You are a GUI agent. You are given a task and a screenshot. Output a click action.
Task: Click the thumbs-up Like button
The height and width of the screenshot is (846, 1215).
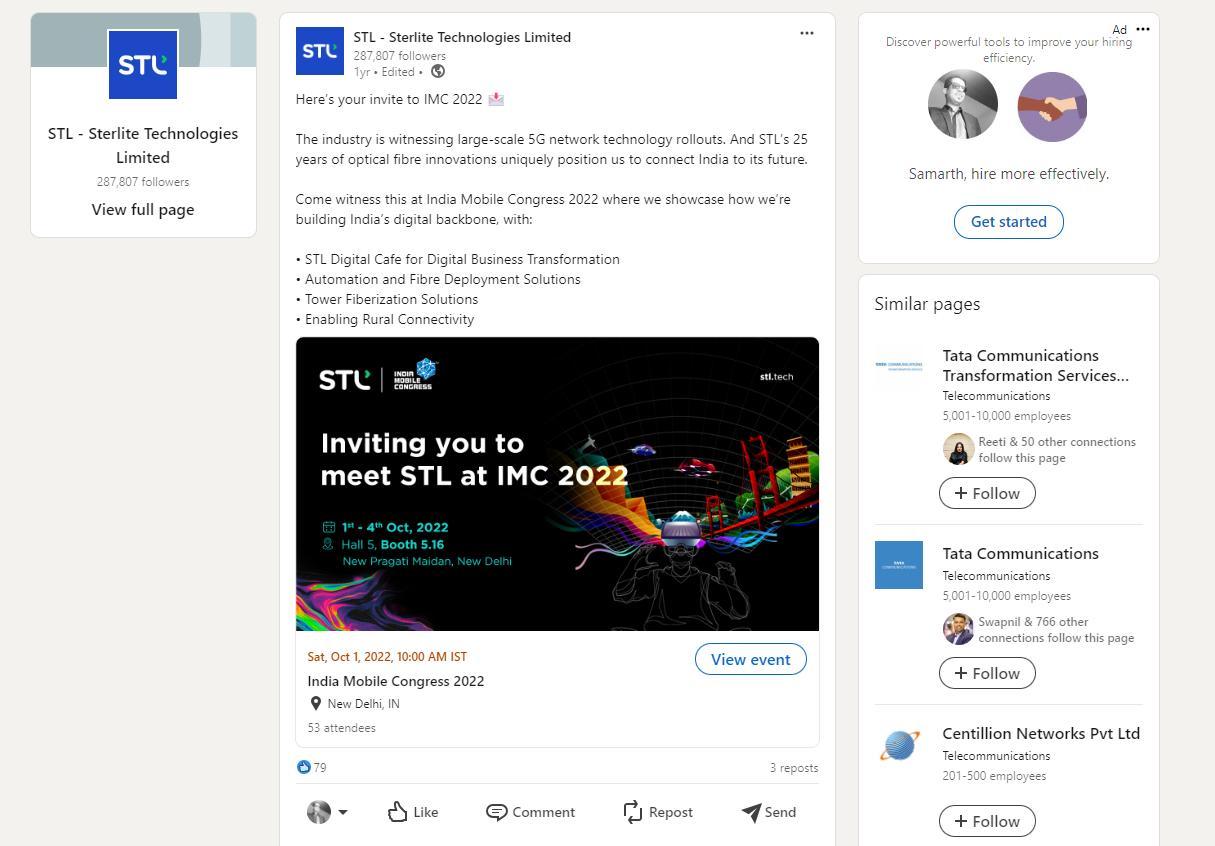pos(413,812)
